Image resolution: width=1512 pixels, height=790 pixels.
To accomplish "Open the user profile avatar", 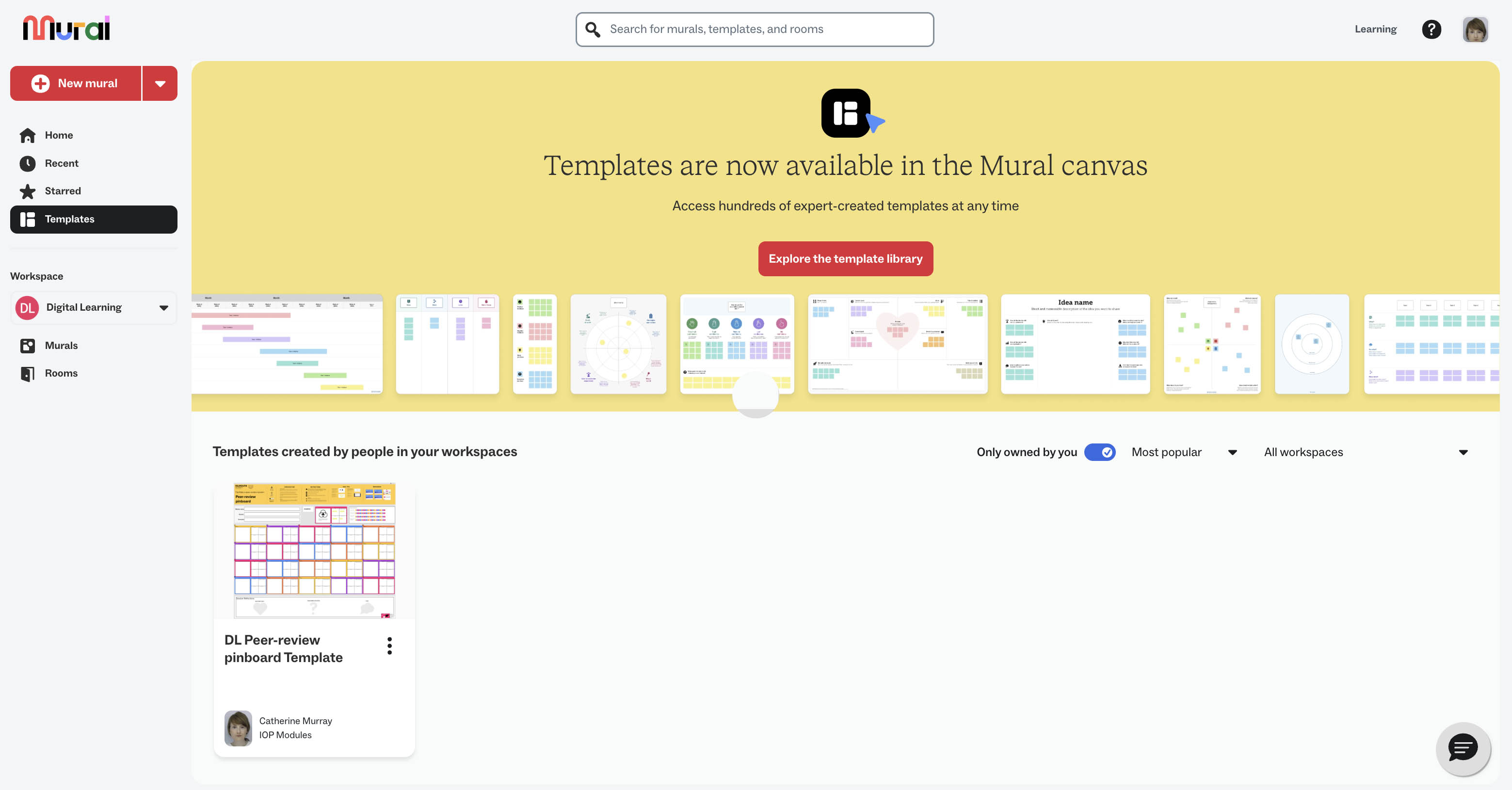I will click(1475, 30).
